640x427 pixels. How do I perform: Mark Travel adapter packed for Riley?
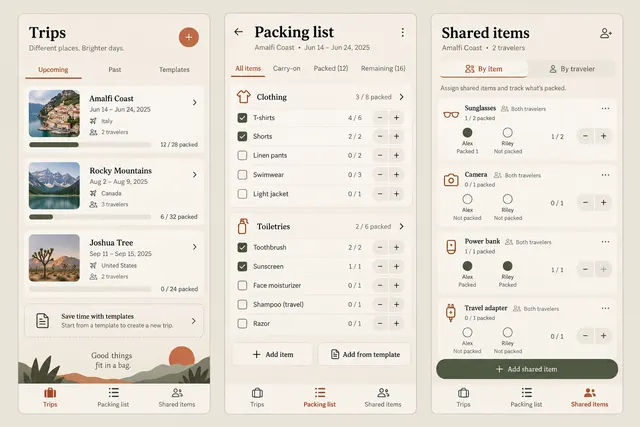[x=508, y=332]
